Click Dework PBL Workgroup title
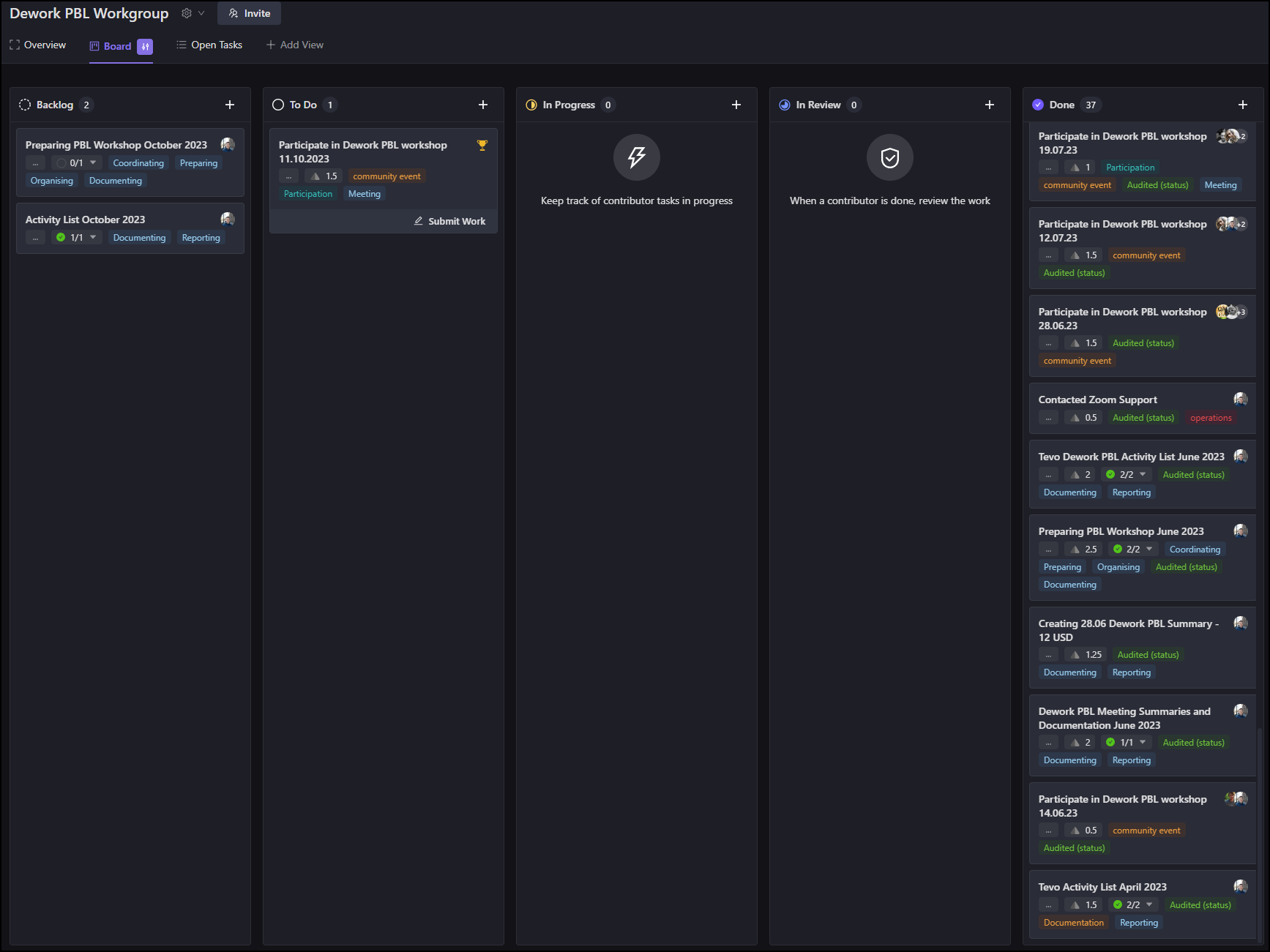The image size is (1270, 952). coord(89,14)
